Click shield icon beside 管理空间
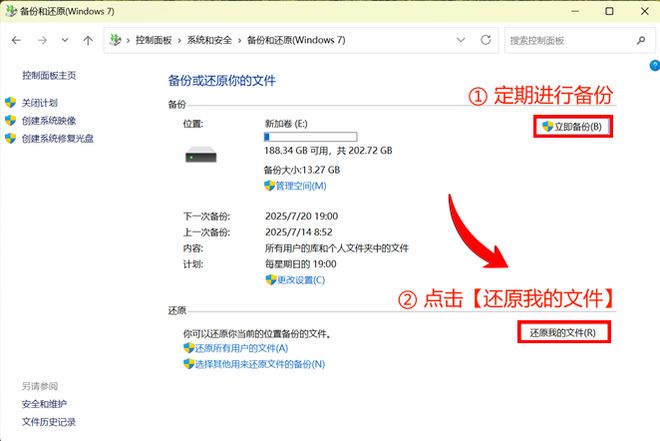Screen dimensions: 660x441 tap(269, 186)
